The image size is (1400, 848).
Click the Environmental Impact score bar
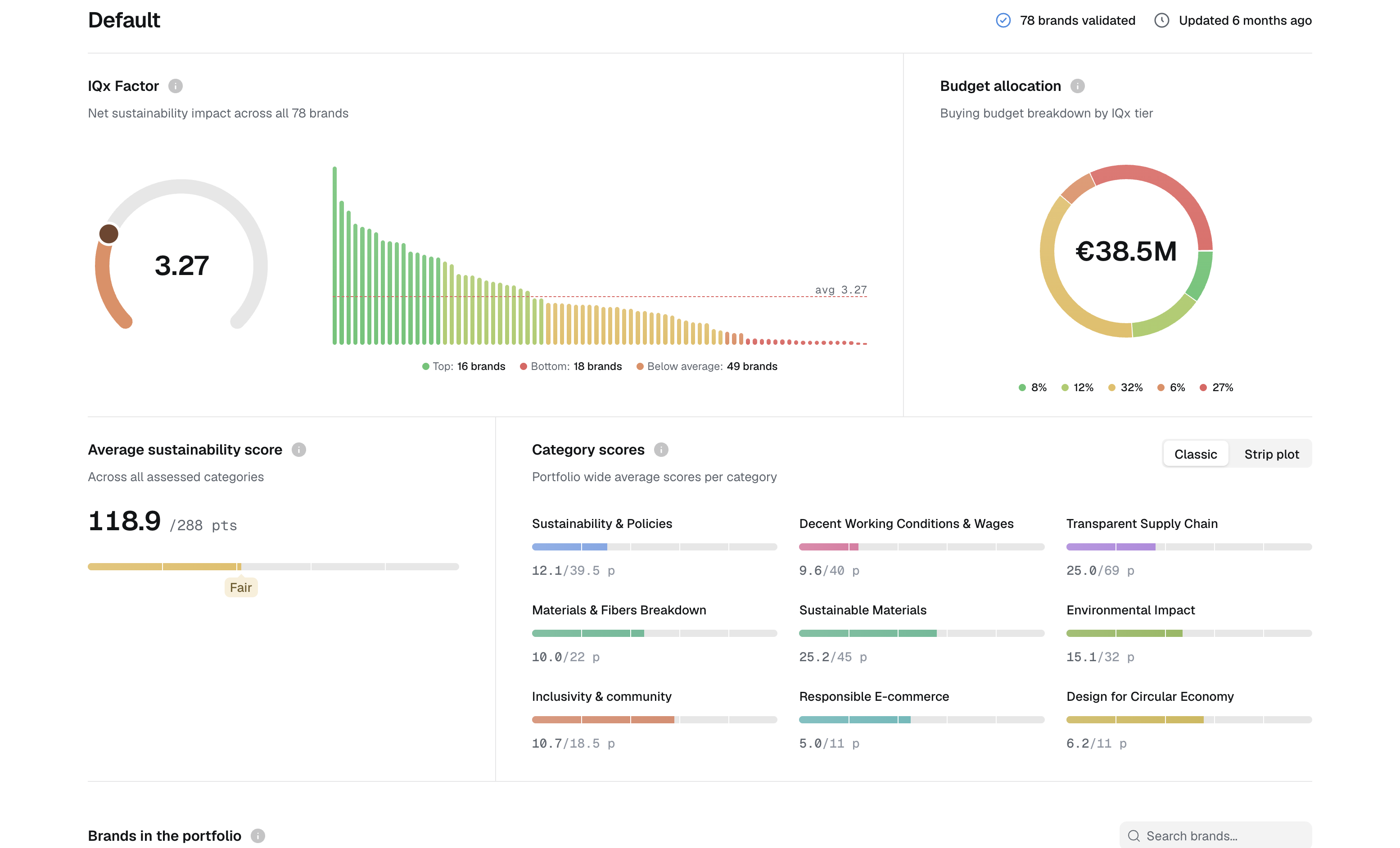1188,633
